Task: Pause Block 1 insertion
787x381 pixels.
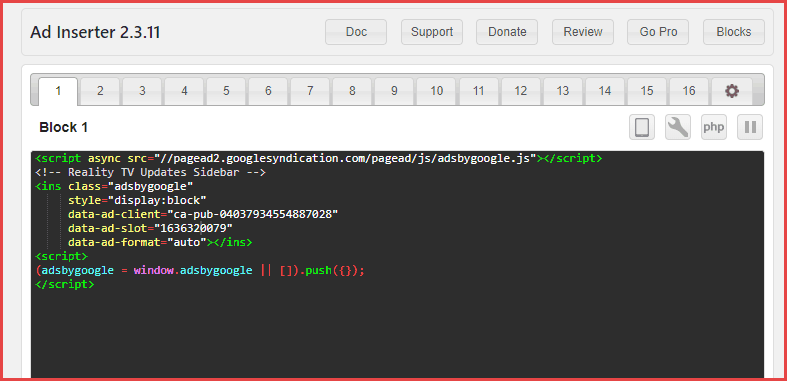Action: point(750,127)
